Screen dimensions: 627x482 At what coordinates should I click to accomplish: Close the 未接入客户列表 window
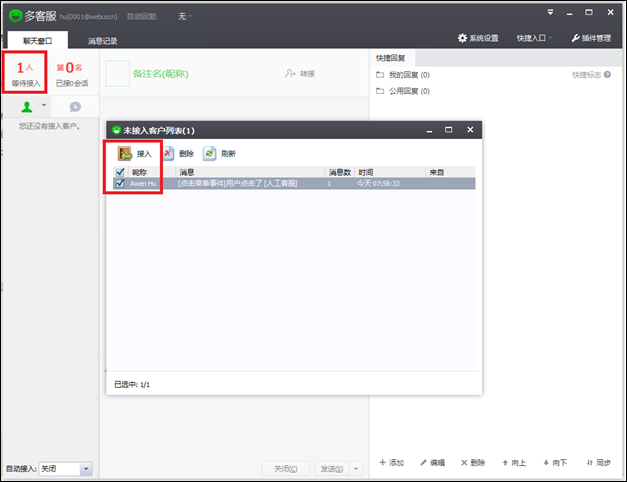(470, 130)
